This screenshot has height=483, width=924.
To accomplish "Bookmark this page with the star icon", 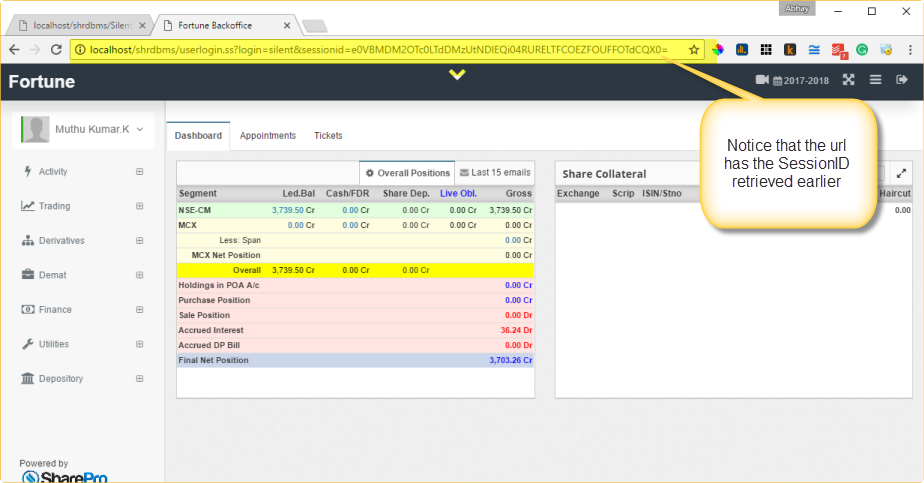I will pyautogui.click(x=694, y=49).
